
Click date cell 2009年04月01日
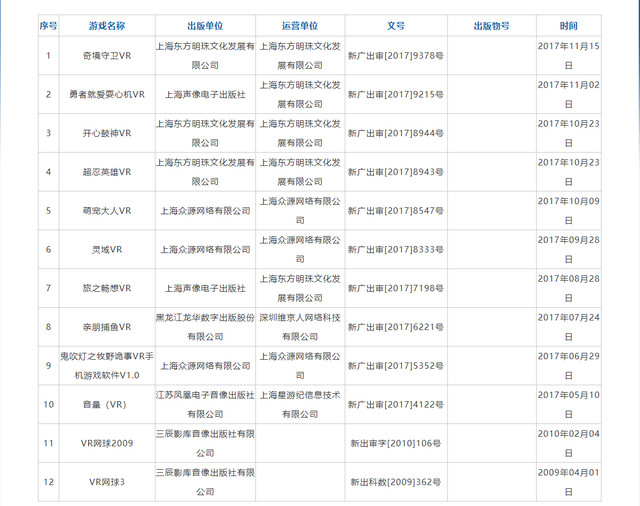point(569,482)
